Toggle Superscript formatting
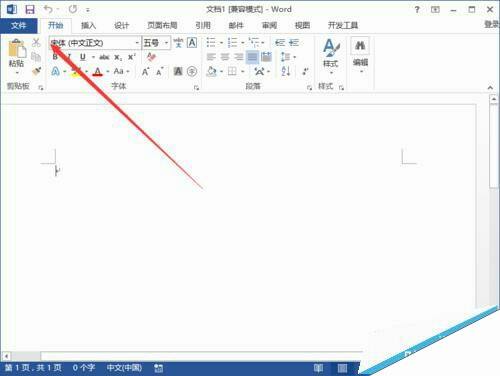500x376 pixels. tap(132, 57)
